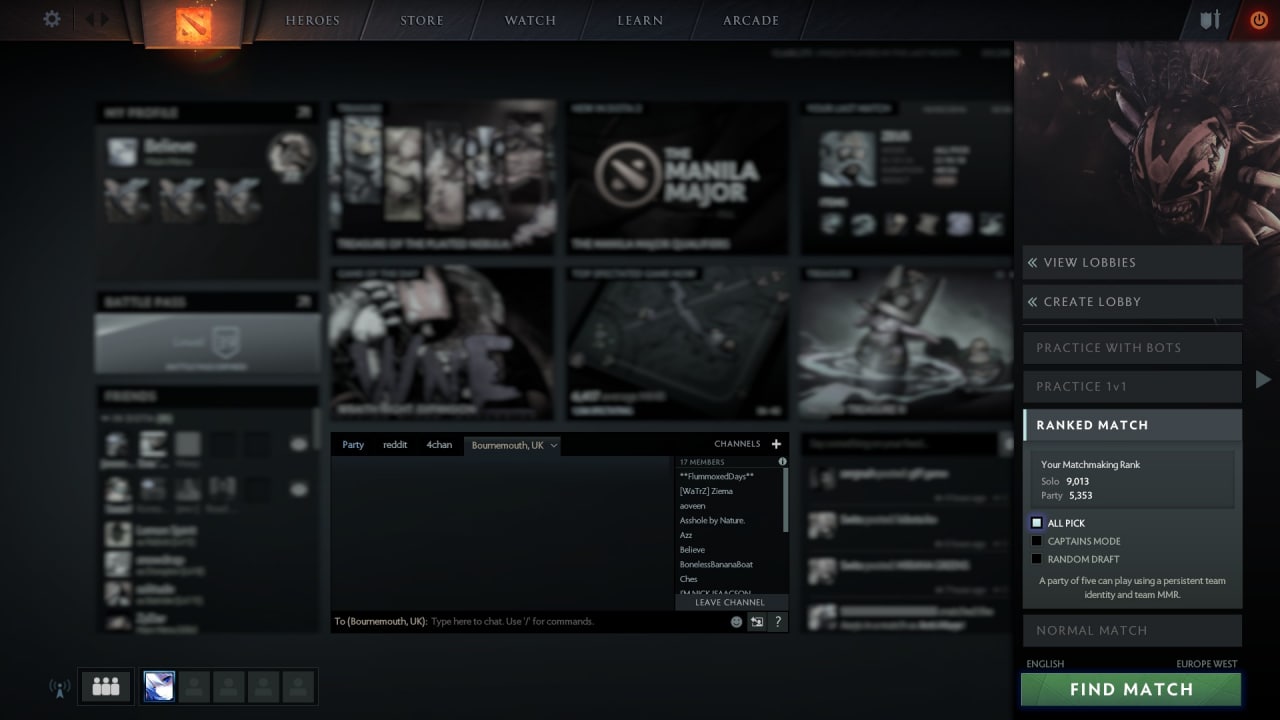This screenshot has height=720, width=1280.
Task: Open chat help question mark
Action: 778,621
